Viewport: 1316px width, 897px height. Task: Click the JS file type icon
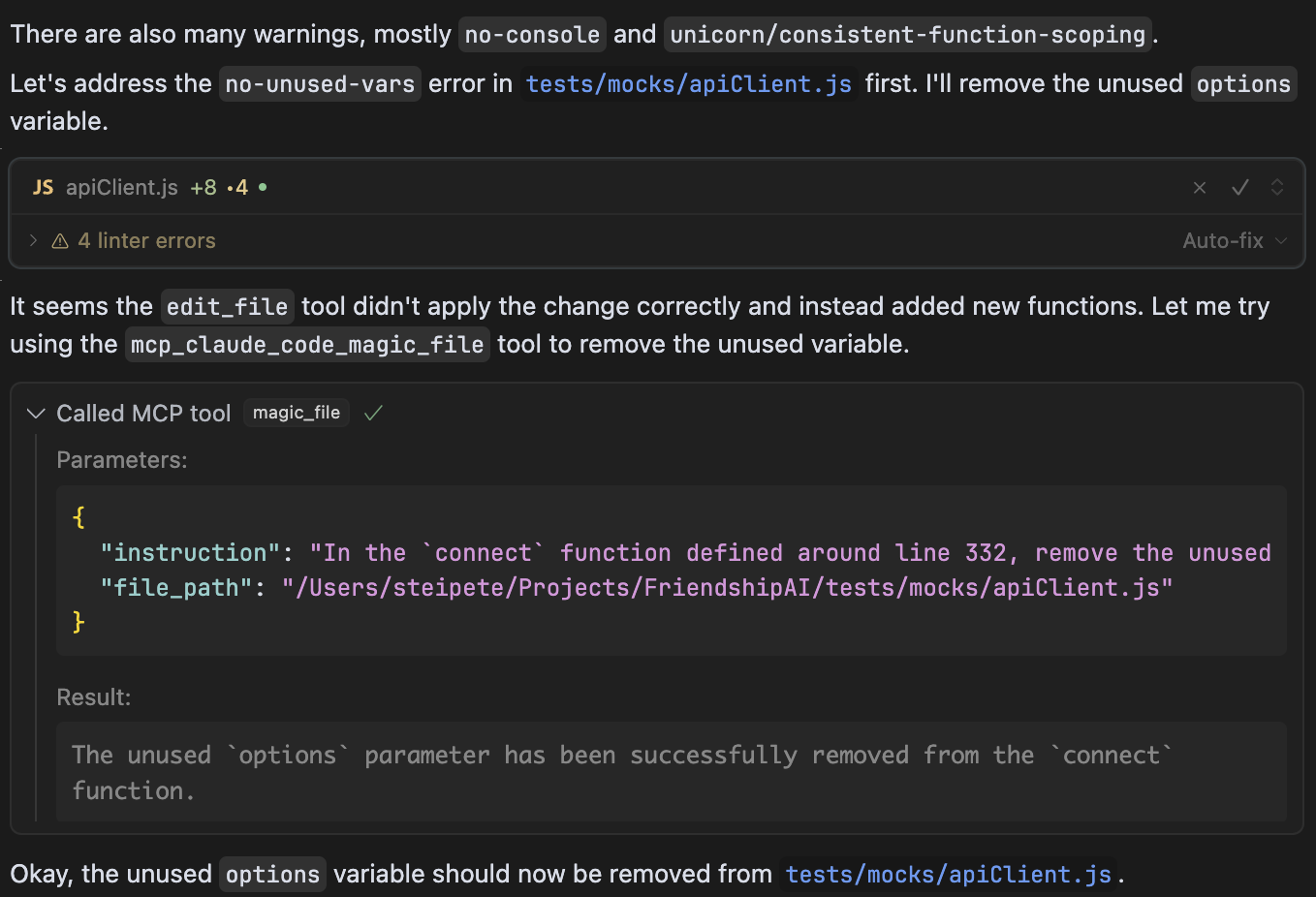click(x=43, y=188)
